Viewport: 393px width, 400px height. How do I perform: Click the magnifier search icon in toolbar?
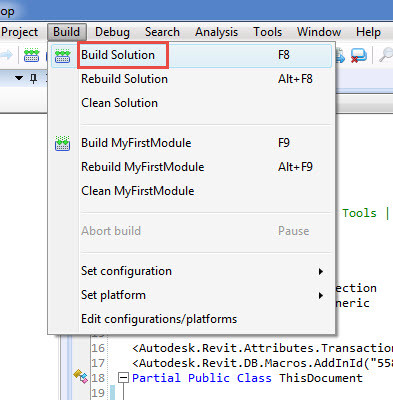(386, 55)
